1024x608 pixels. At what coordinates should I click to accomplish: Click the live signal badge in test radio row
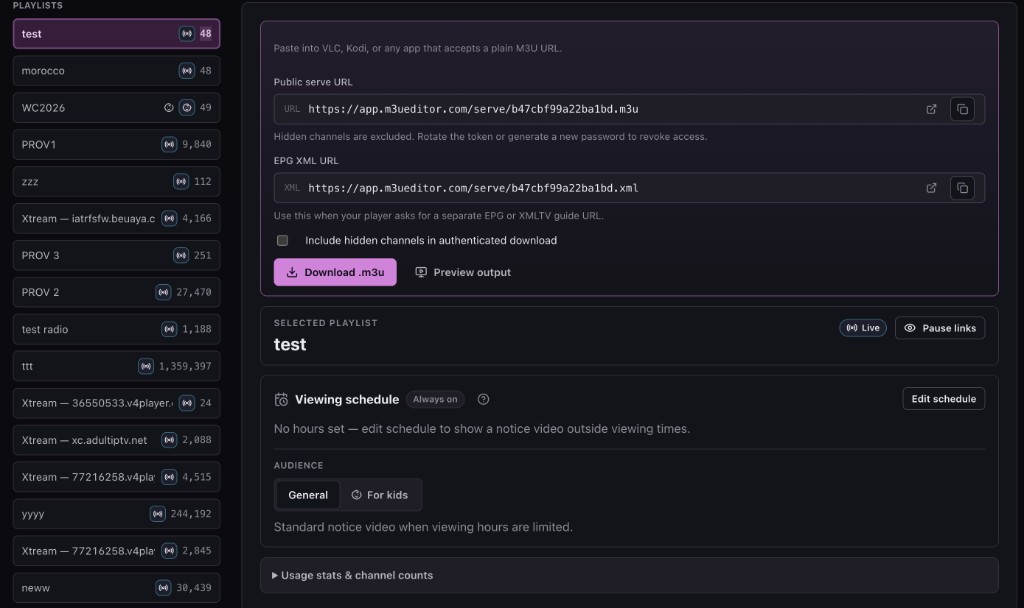[169, 329]
